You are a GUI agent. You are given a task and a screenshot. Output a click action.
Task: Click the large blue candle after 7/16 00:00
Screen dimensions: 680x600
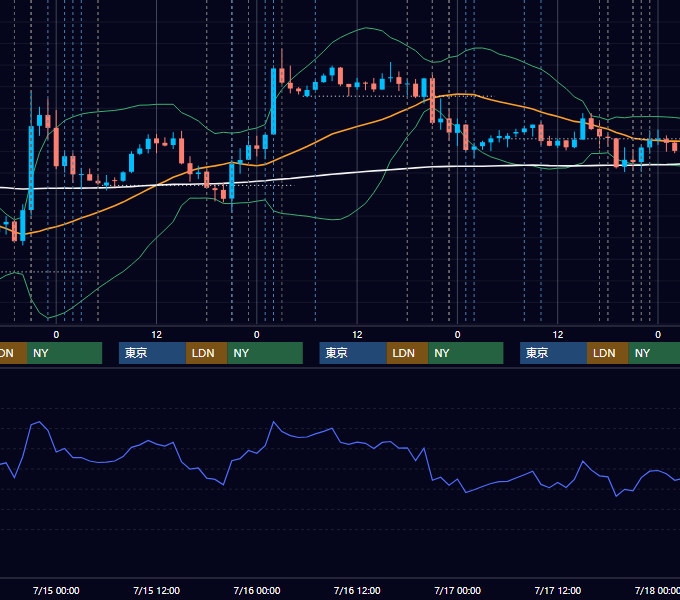click(273, 101)
